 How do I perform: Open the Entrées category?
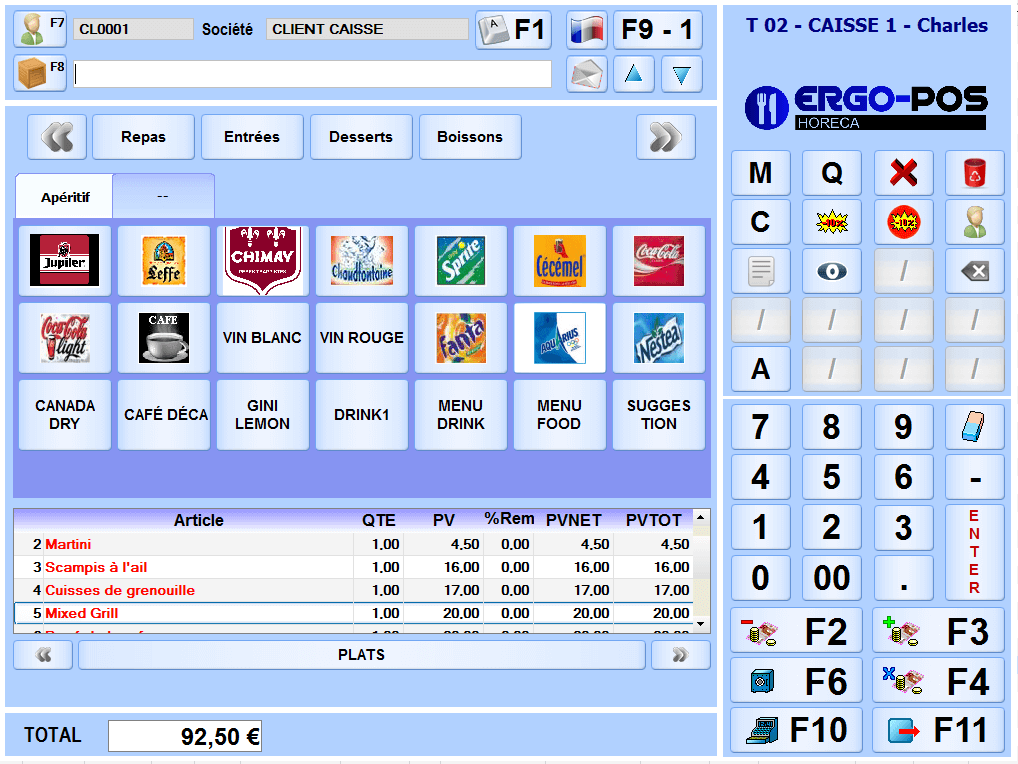coord(252,137)
